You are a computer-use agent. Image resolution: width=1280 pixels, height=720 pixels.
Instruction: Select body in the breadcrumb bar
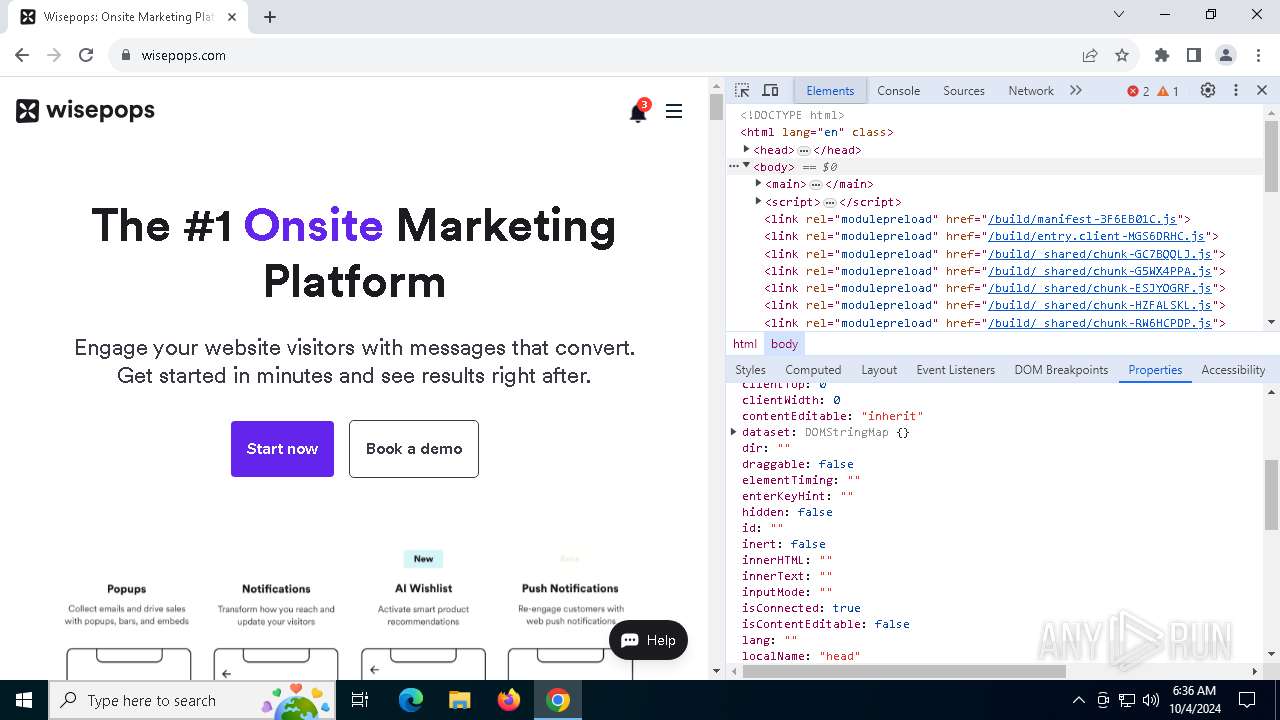784,344
